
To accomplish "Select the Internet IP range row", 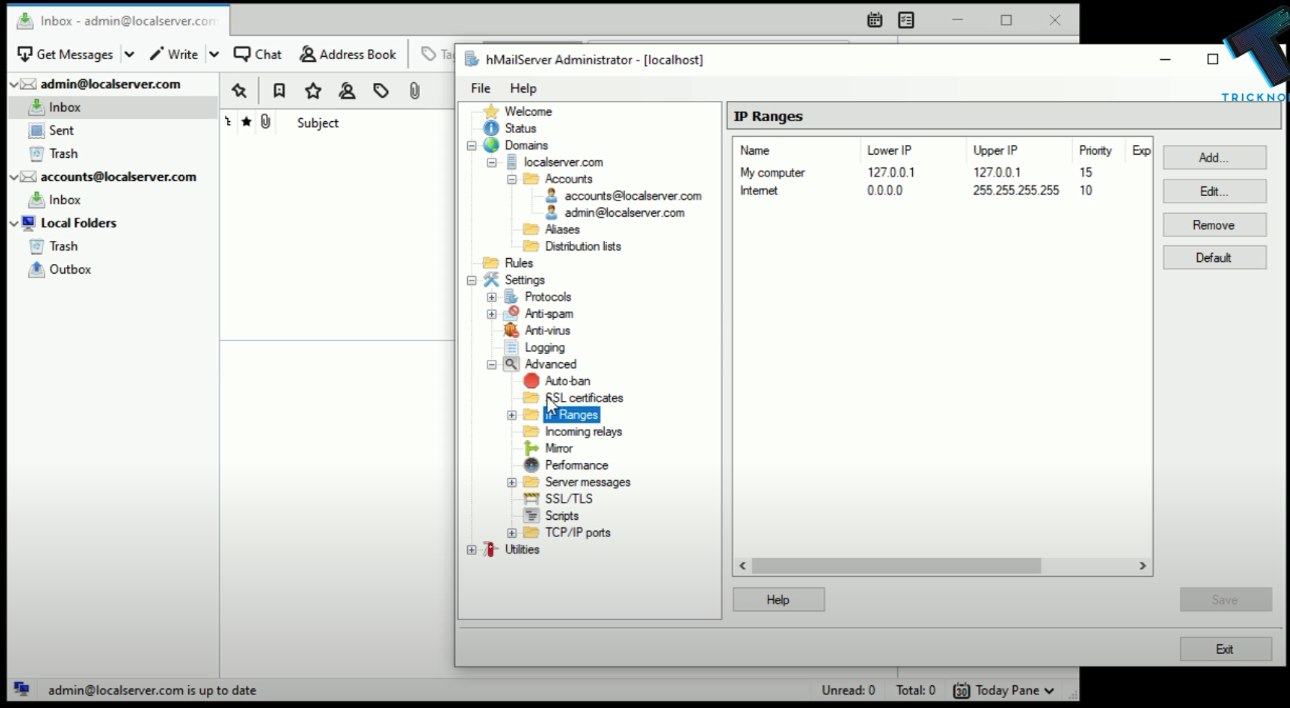I will pos(942,190).
